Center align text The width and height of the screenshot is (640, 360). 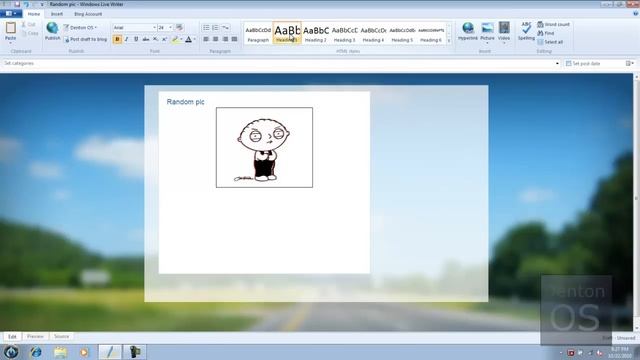pos(216,39)
